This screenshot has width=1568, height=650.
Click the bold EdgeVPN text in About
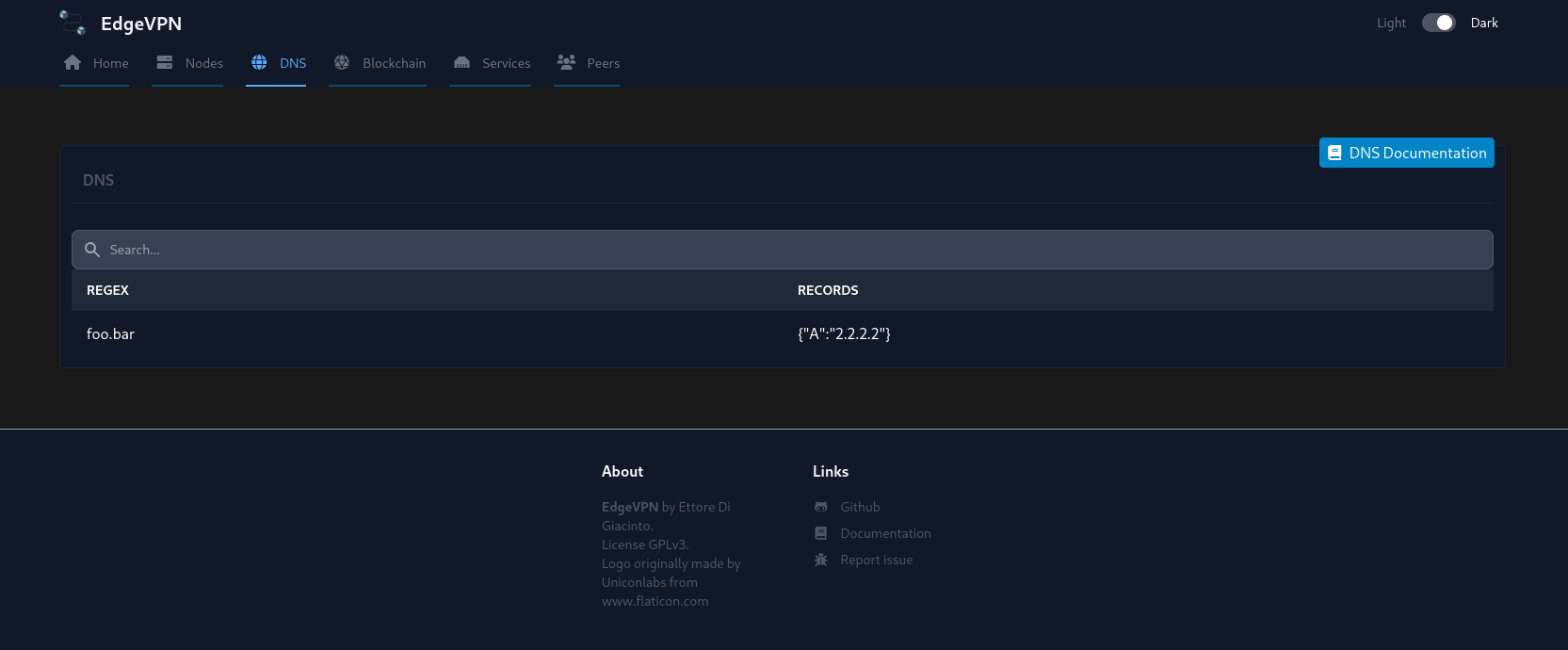click(x=630, y=507)
